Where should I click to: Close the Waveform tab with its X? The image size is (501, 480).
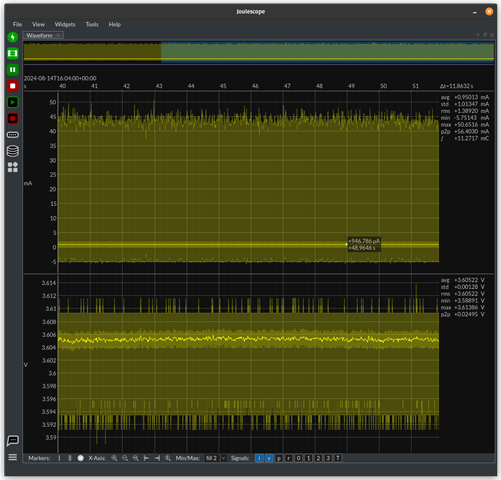pos(58,35)
